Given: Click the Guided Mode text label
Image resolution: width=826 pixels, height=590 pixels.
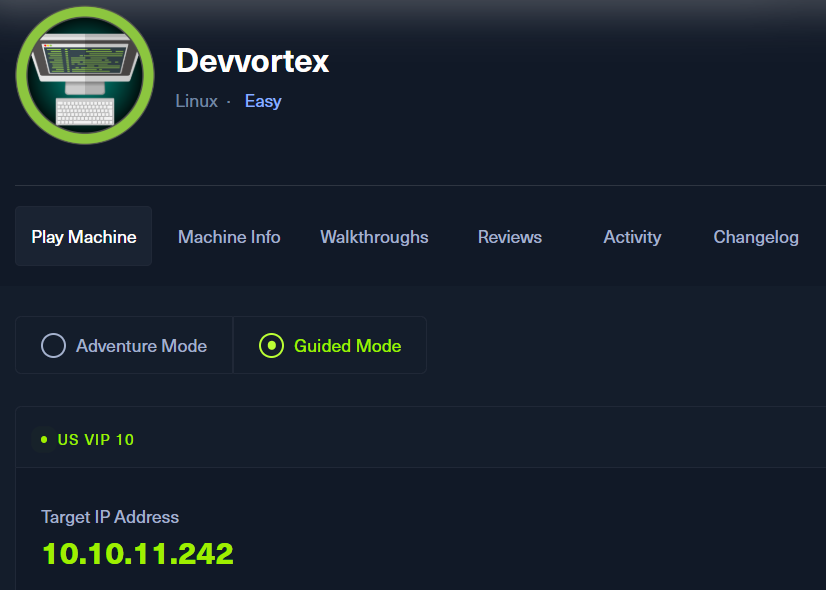Looking at the screenshot, I should coord(347,346).
